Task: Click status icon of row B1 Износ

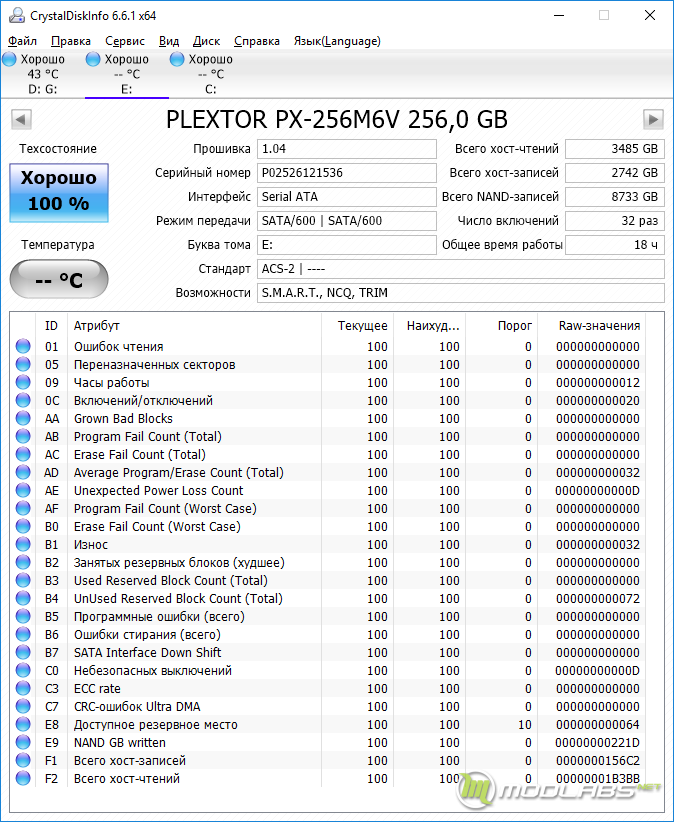Action: coord(23,544)
